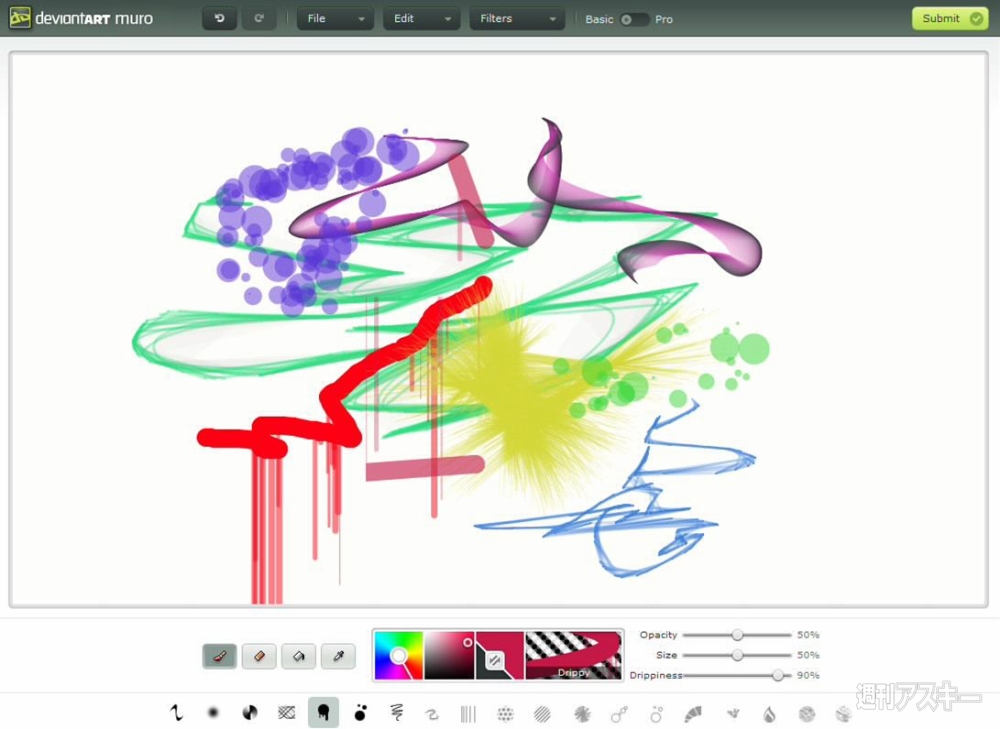Choose the Drippy brush icon
The height and width of the screenshot is (729, 1000).
tap(323, 712)
